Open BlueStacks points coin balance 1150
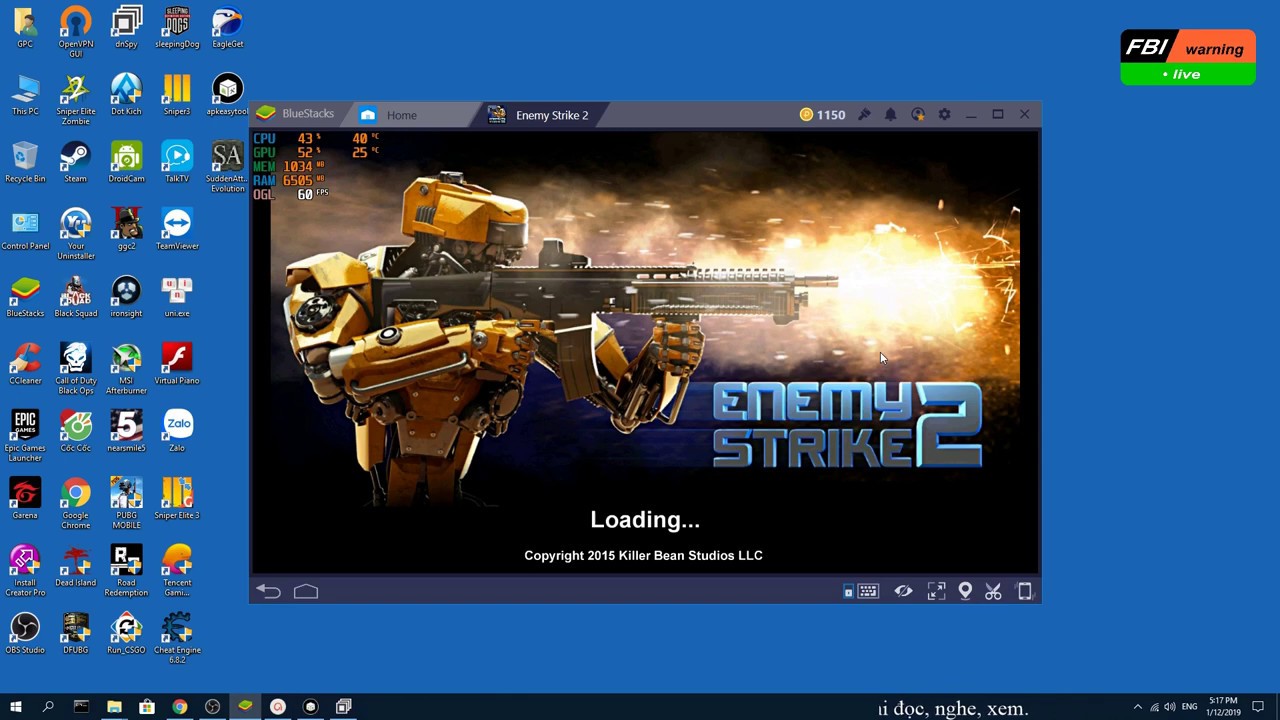The height and width of the screenshot is (720, 1280). pos(823,115)
